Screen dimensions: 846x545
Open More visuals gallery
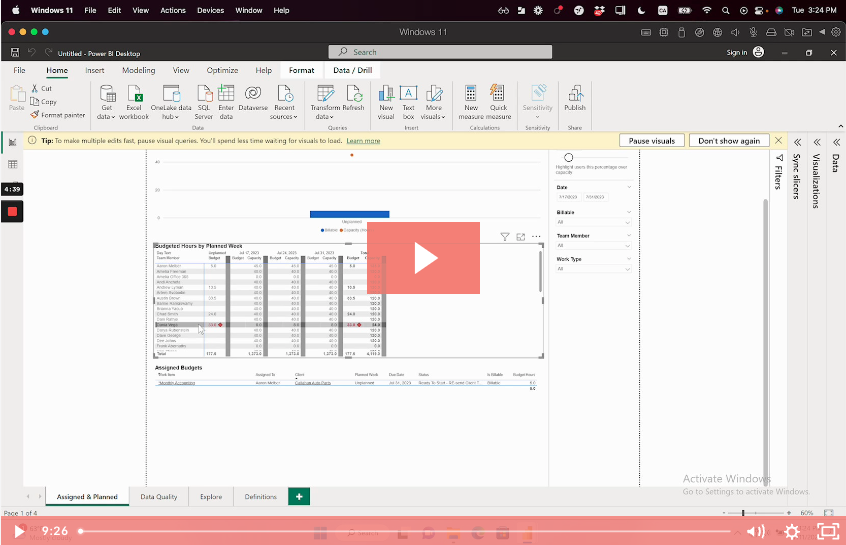[x=433, y=102]
